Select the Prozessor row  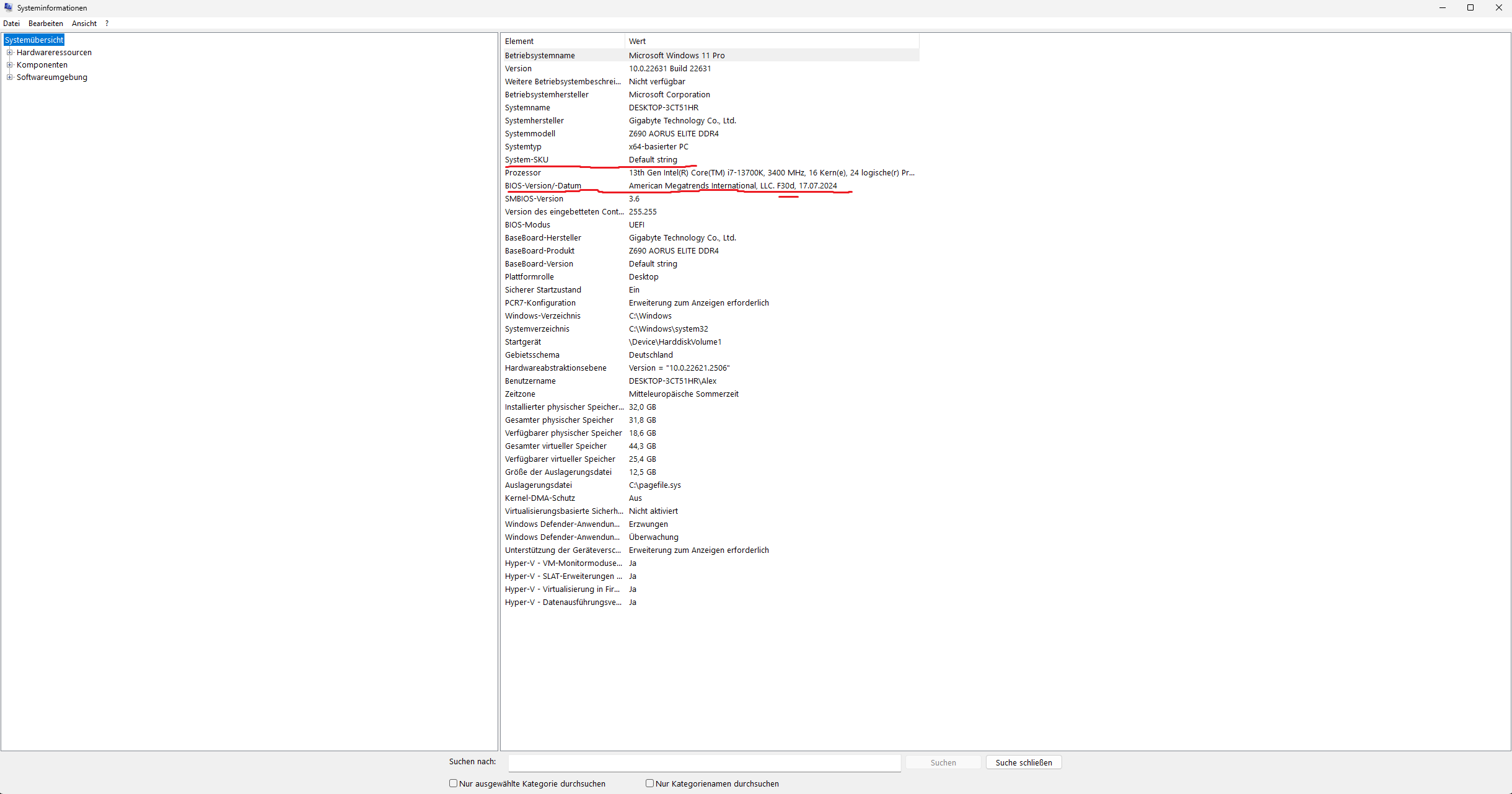click(x=522, y=173)
